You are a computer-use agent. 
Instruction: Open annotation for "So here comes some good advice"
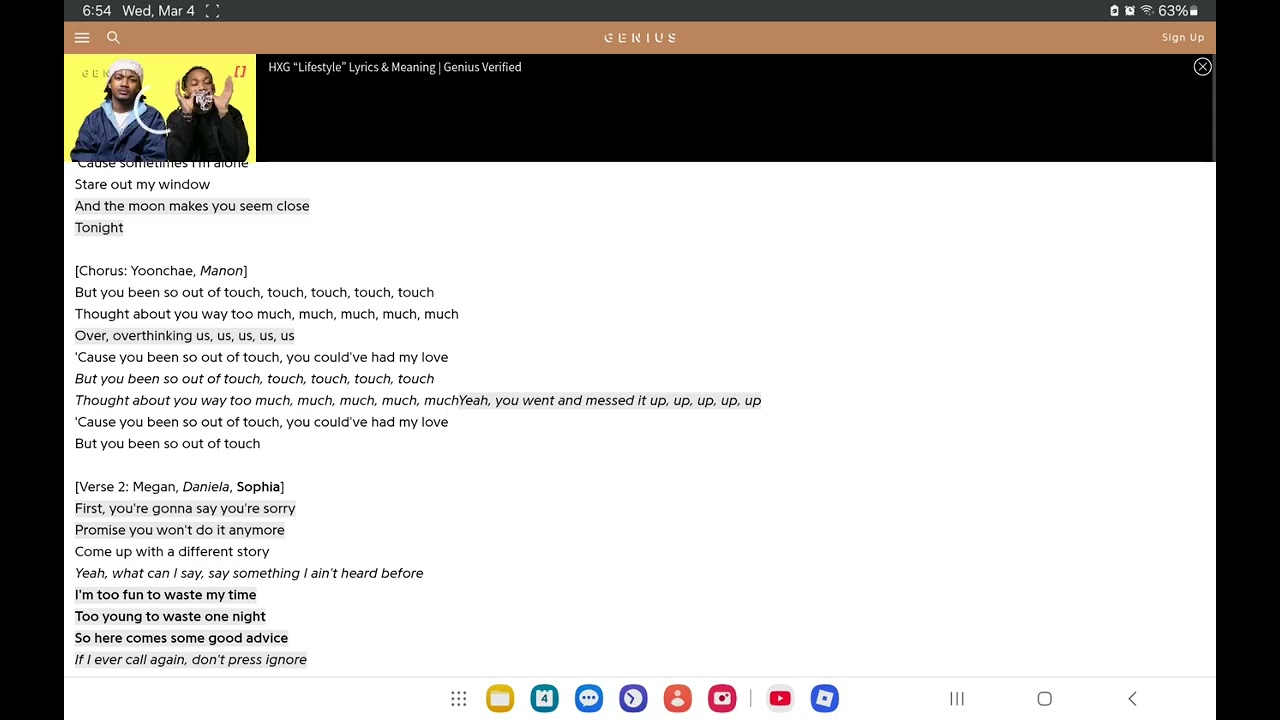181,638
